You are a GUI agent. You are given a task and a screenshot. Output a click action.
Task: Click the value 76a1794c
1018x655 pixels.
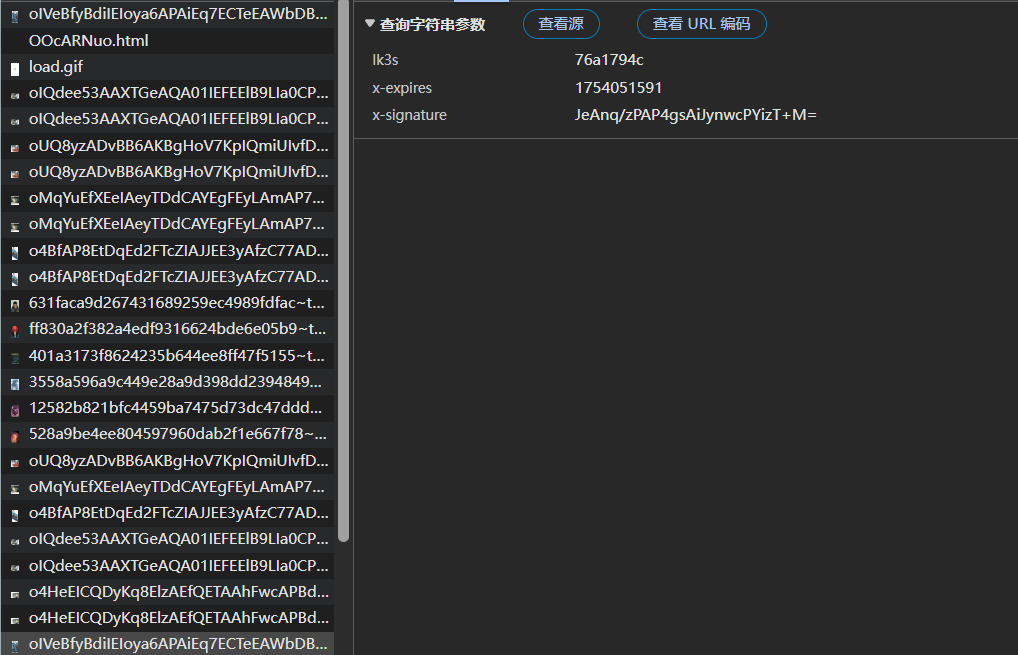pos(609,60)
